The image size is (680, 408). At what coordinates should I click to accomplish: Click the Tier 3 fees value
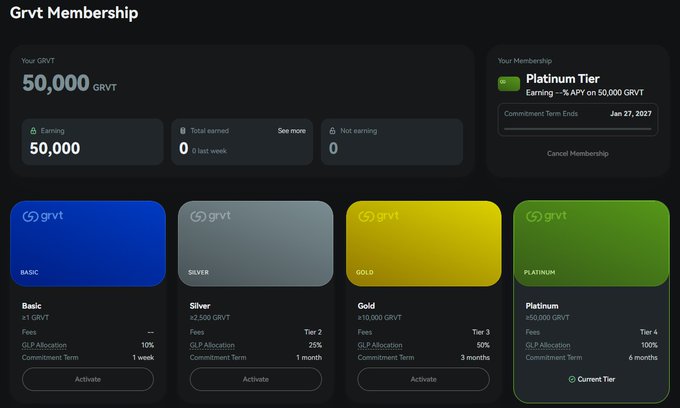(481, 332)
